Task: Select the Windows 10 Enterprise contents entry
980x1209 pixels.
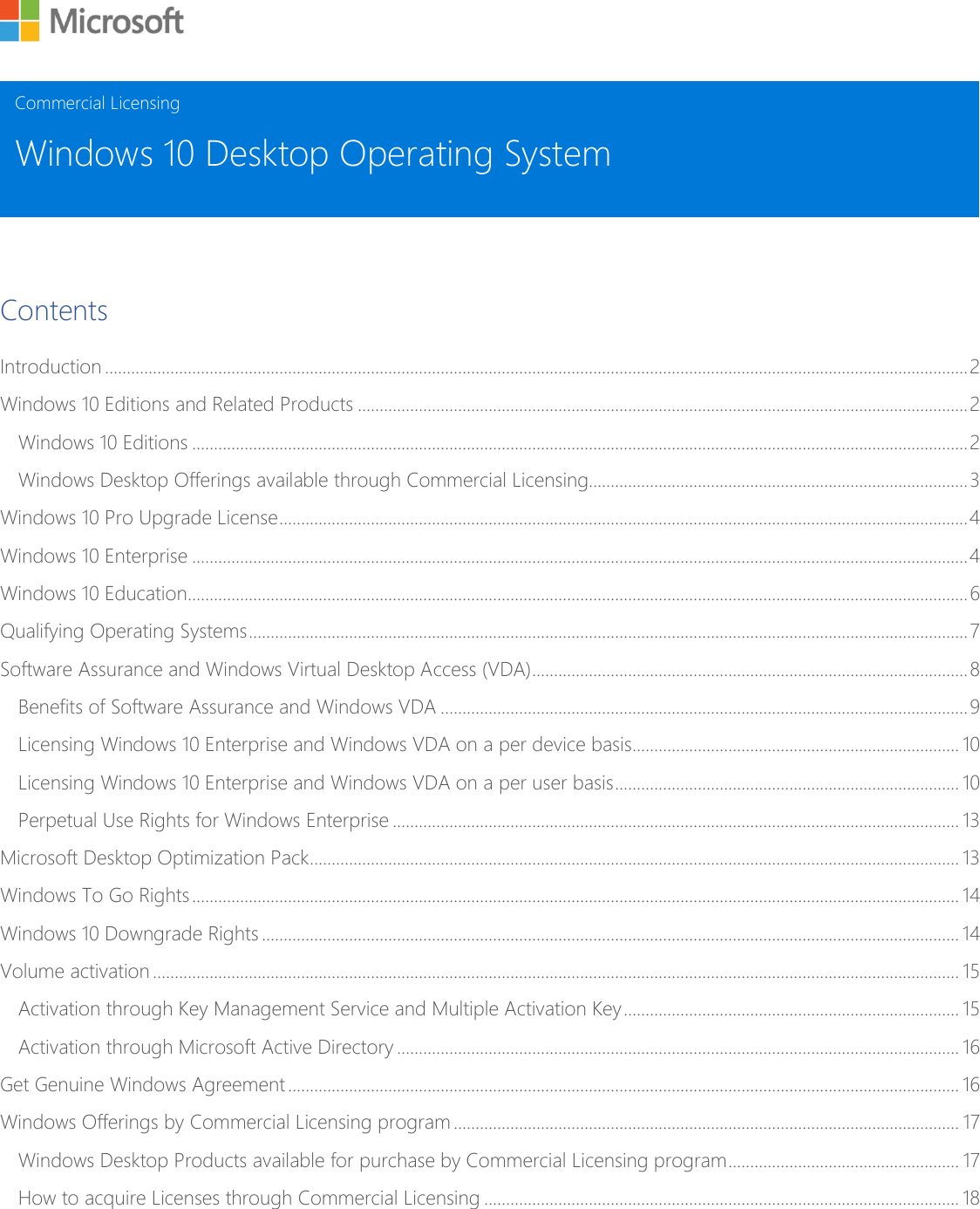Action: [x=95, y=556]
